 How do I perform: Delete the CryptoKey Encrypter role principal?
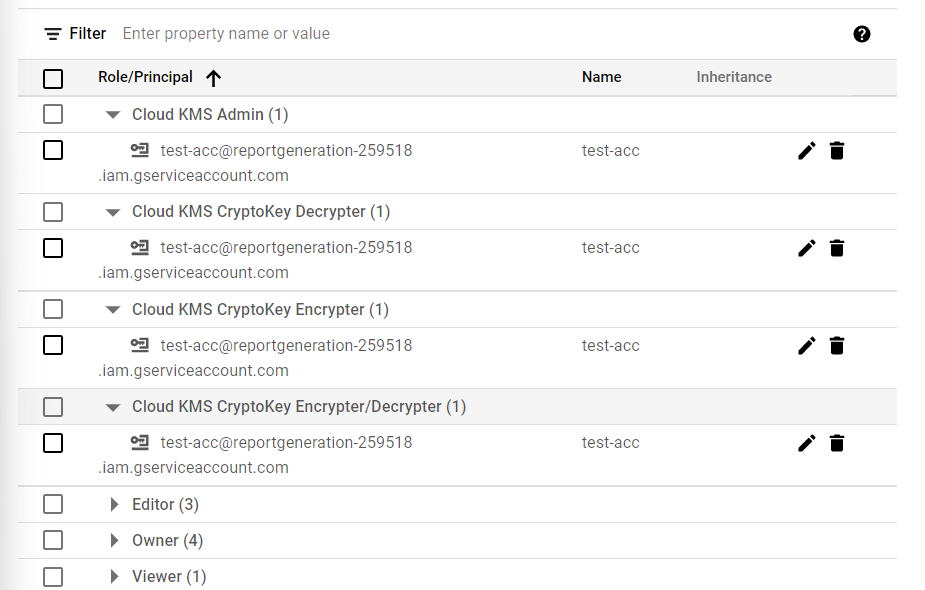click(x=837, y=346)
